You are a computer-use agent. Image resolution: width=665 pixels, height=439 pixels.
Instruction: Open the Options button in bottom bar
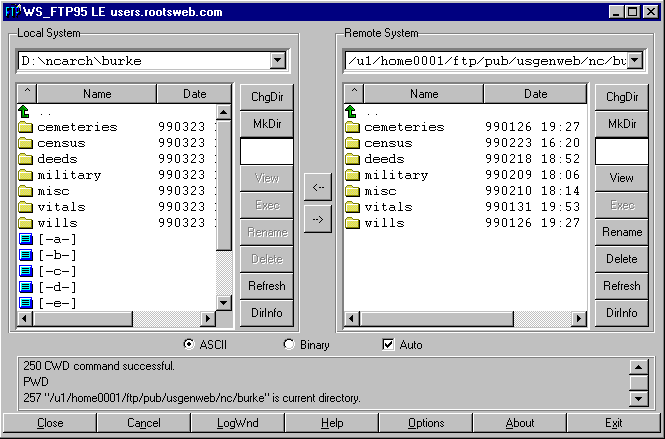click(426, 423)
